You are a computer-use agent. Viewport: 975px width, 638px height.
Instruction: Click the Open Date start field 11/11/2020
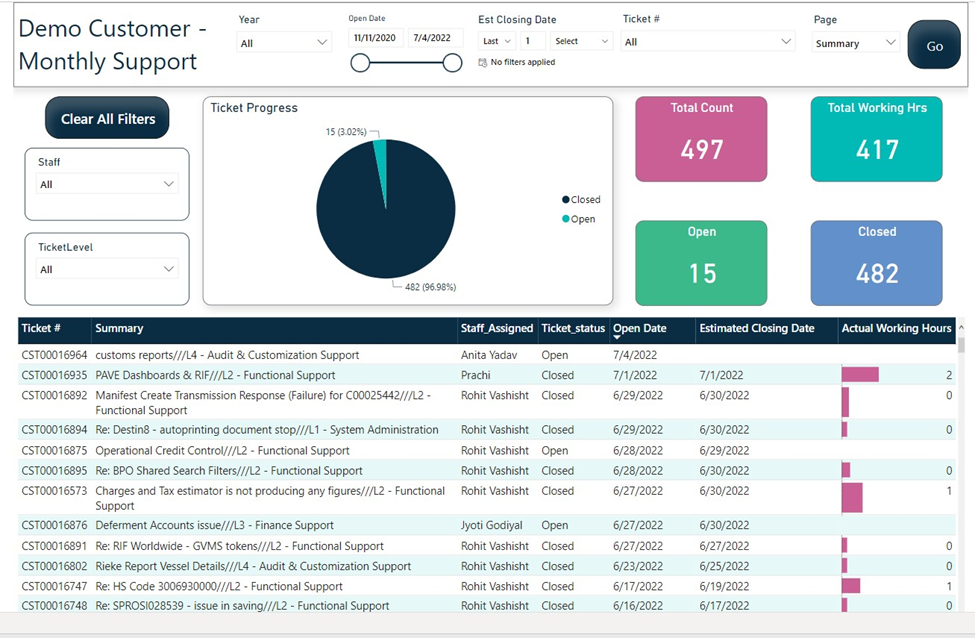(x=376, y=38)
